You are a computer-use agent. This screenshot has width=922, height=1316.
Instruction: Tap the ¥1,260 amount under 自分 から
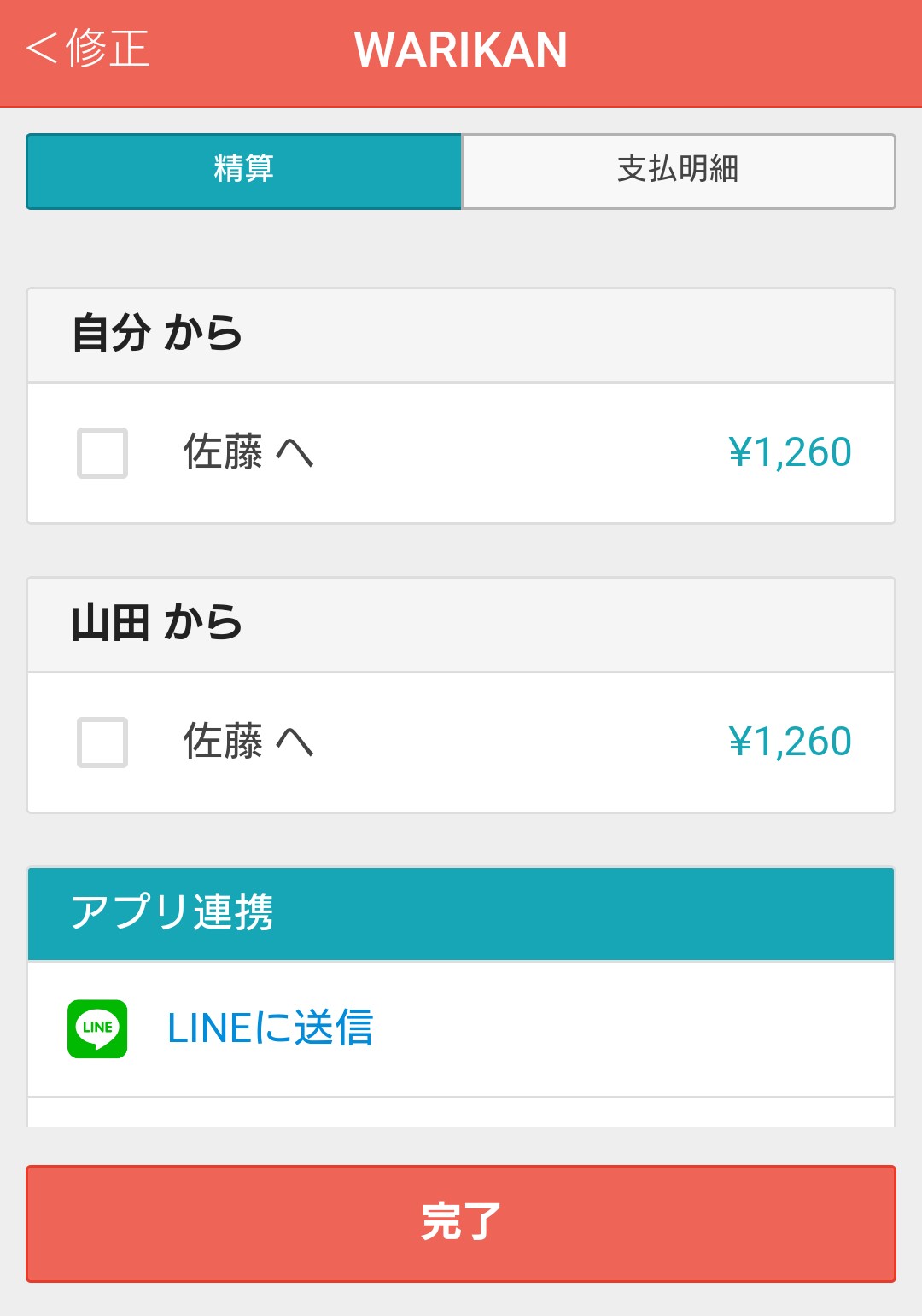[x=790, y=453]
